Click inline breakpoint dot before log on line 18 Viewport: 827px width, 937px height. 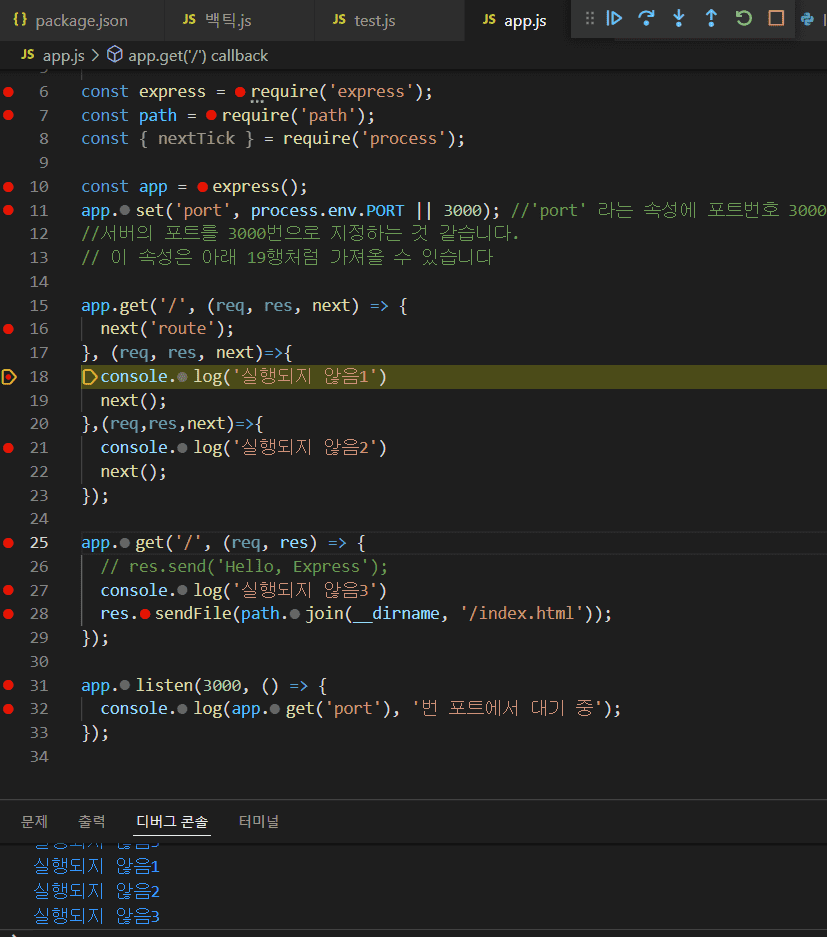(182, 377)
